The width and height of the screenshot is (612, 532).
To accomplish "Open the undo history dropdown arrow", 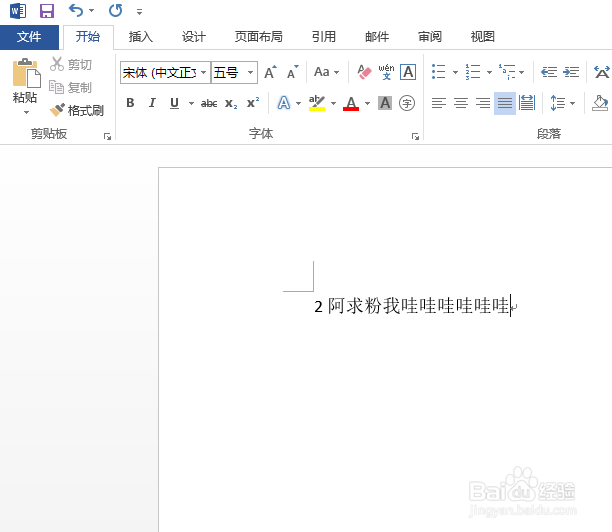I will pos(92,11).
